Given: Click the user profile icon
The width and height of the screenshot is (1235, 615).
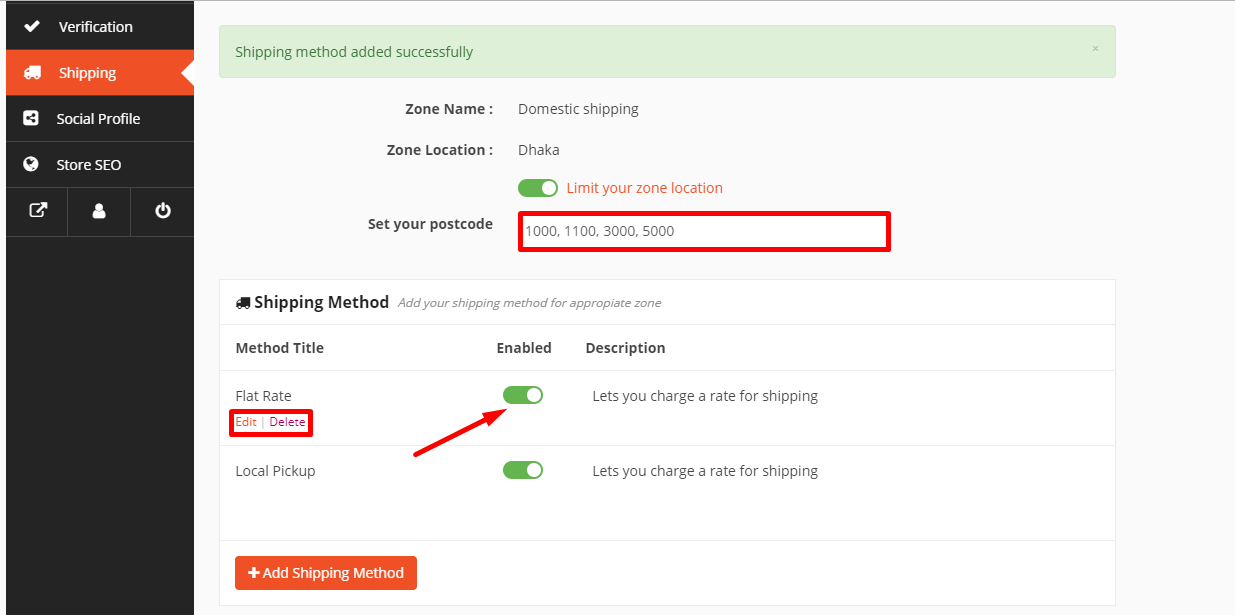Looking at the screenshot, I should (99, 211).
